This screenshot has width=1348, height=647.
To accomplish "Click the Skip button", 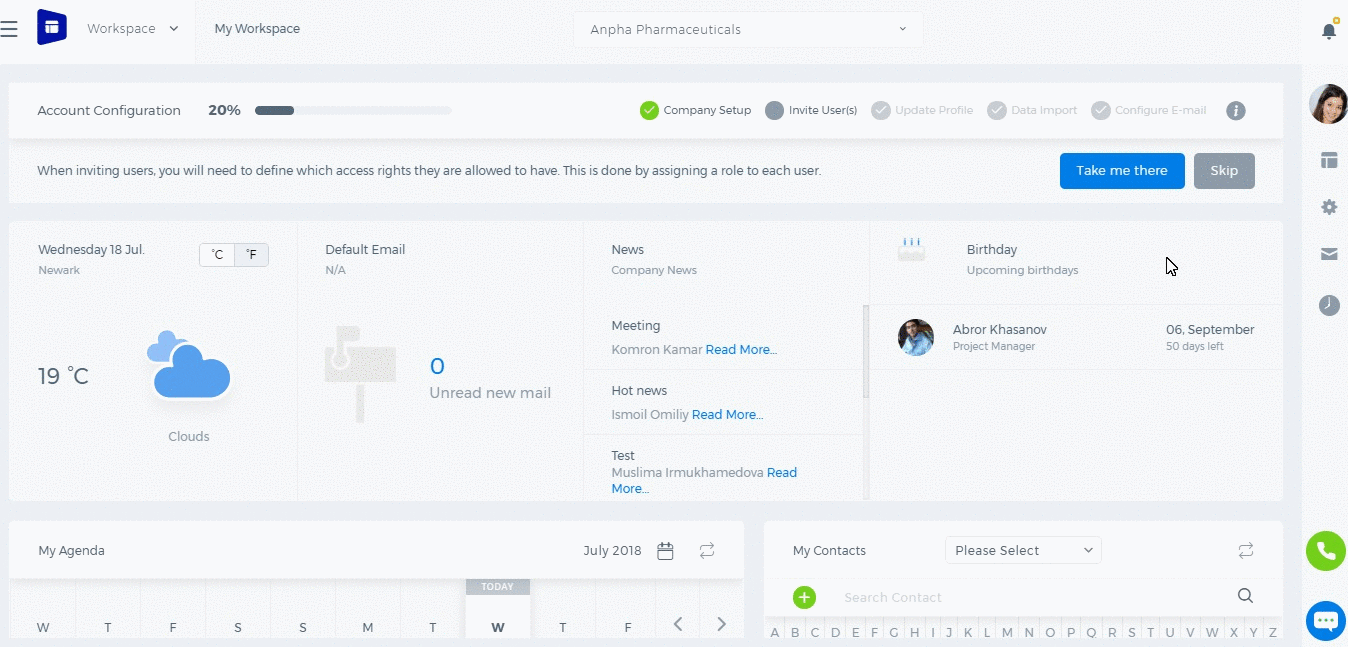I will pyautogui.click(x=1224, y=171).
